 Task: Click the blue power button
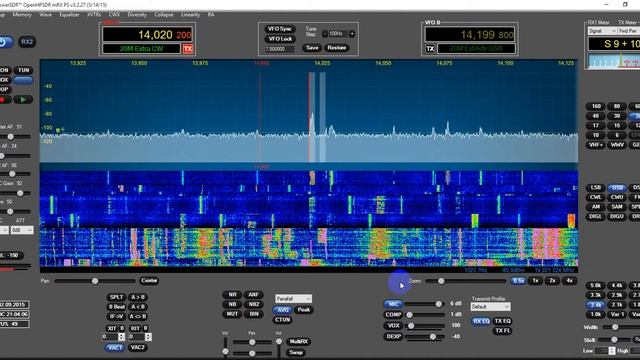(5, 42)
